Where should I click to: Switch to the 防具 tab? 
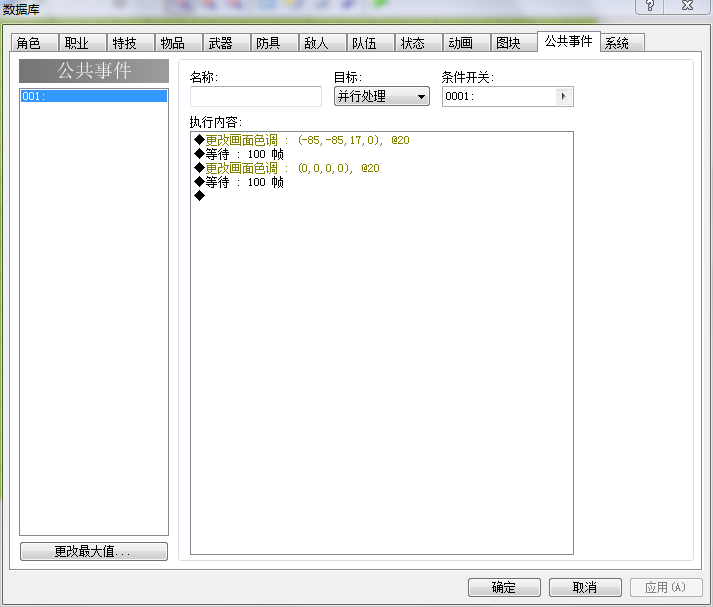pos(275,43)
